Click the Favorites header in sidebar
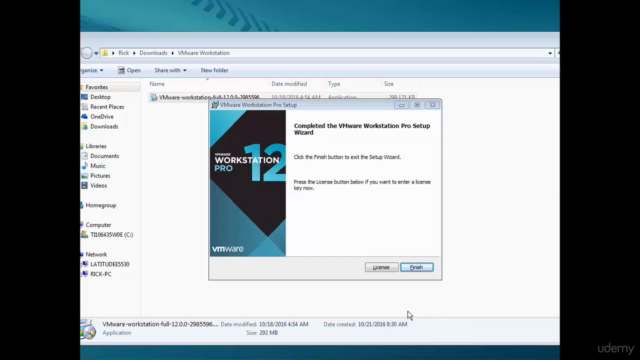The height and width of the screenshot is (360, 640). [x=97, y=87]
